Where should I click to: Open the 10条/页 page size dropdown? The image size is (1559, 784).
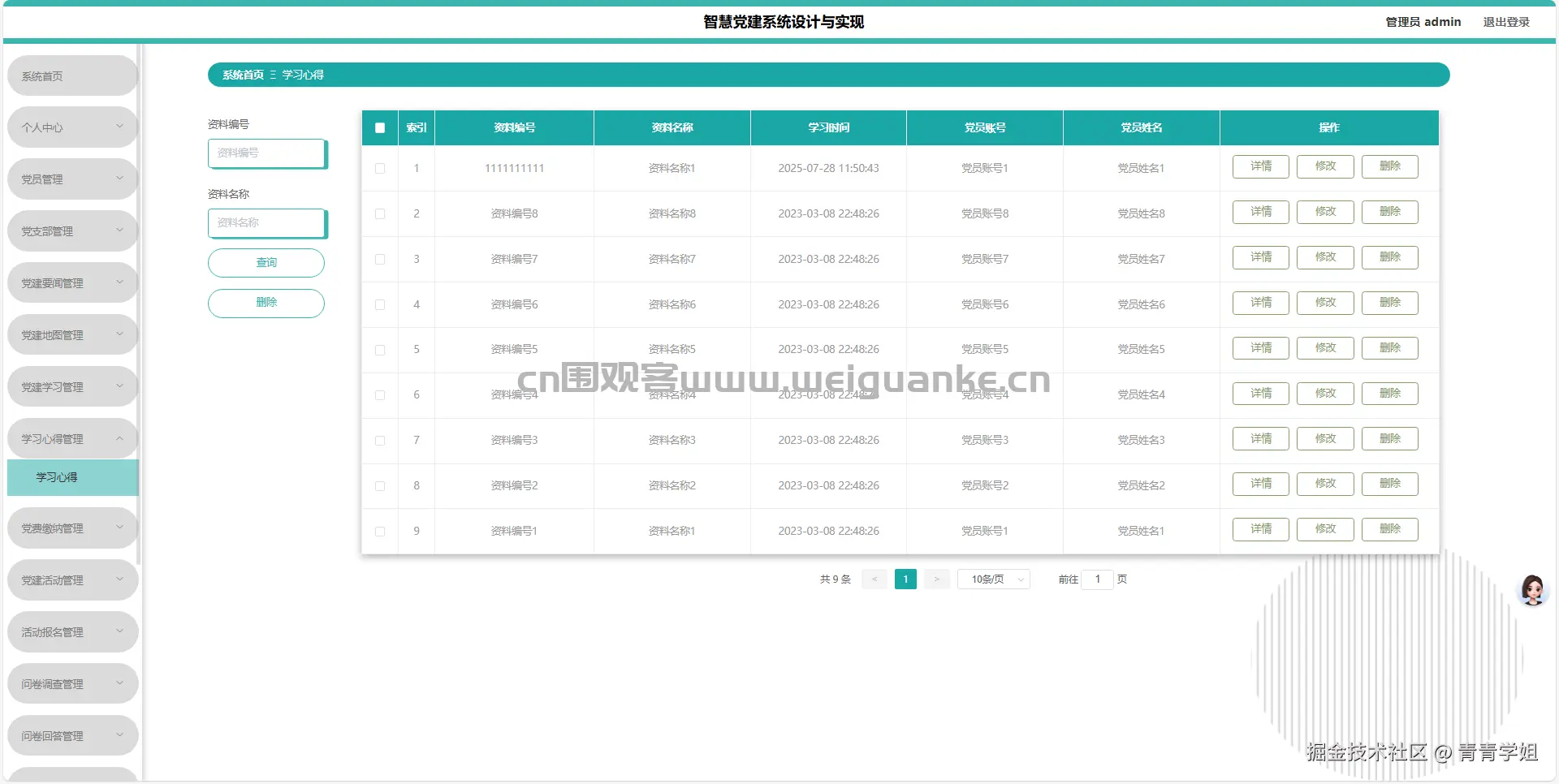point(994,579)
